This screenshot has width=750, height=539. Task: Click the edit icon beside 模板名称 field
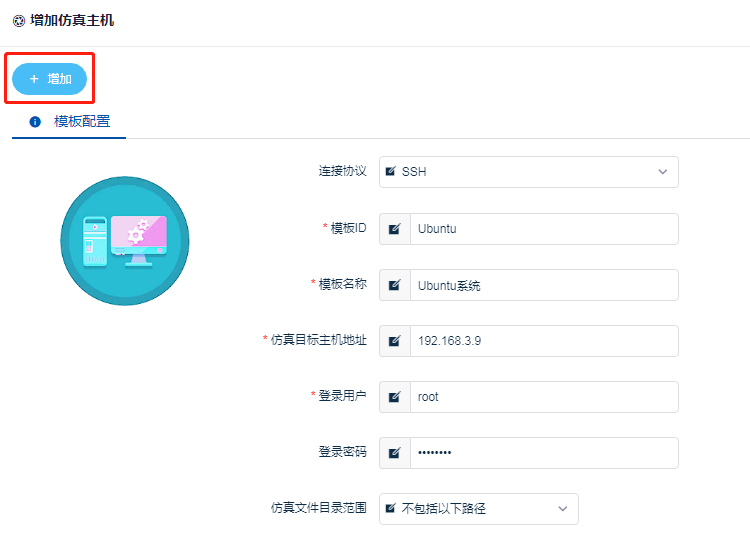tap(395, 285)
